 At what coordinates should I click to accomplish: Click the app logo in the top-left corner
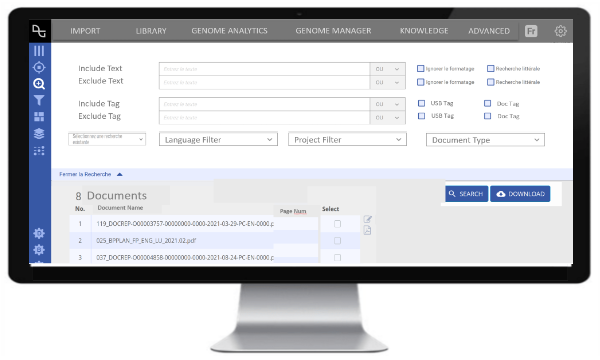[39, 31]
